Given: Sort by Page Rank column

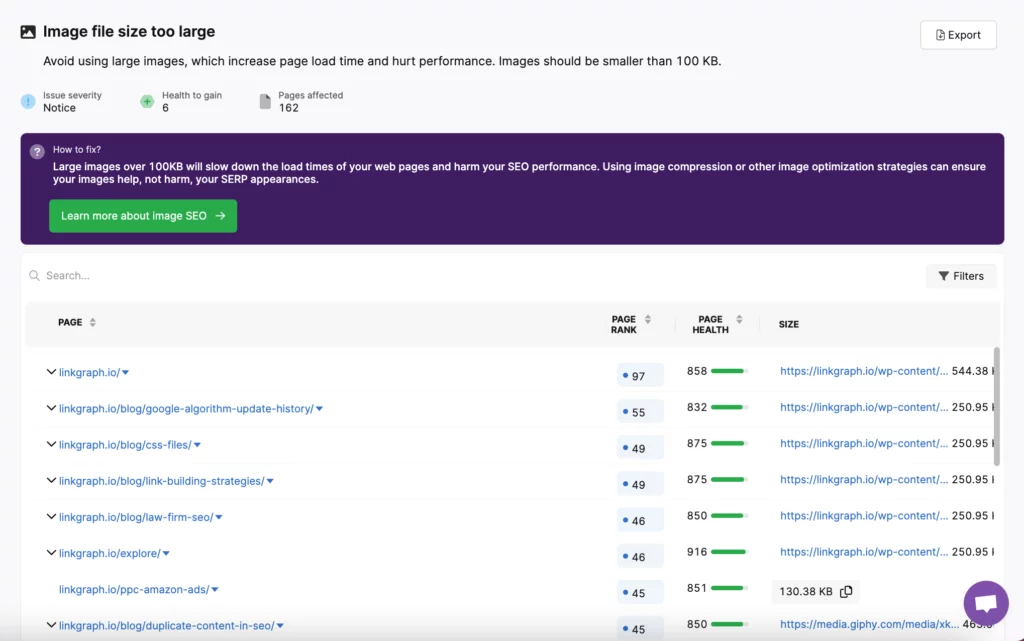Looking at the screenshot, I should (x=647, y=320).
